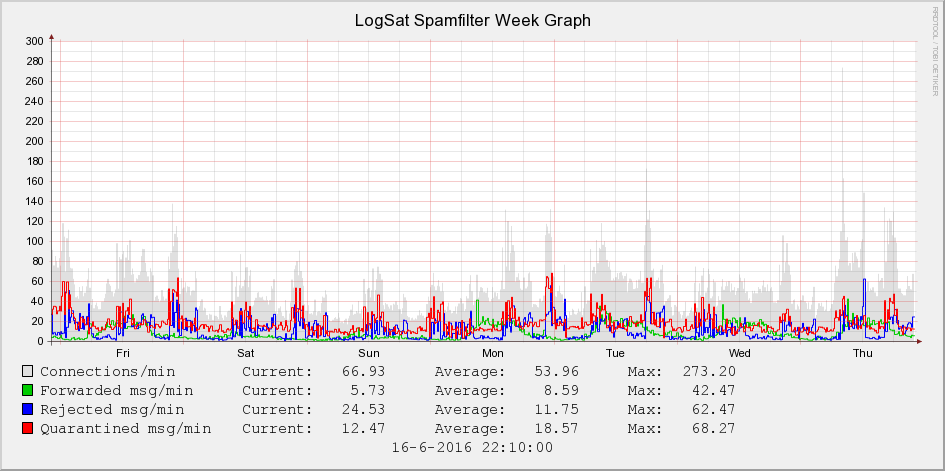Click the 300 label on the y-axis
This screenshot has width=945, height=471.
click(34, 41)
